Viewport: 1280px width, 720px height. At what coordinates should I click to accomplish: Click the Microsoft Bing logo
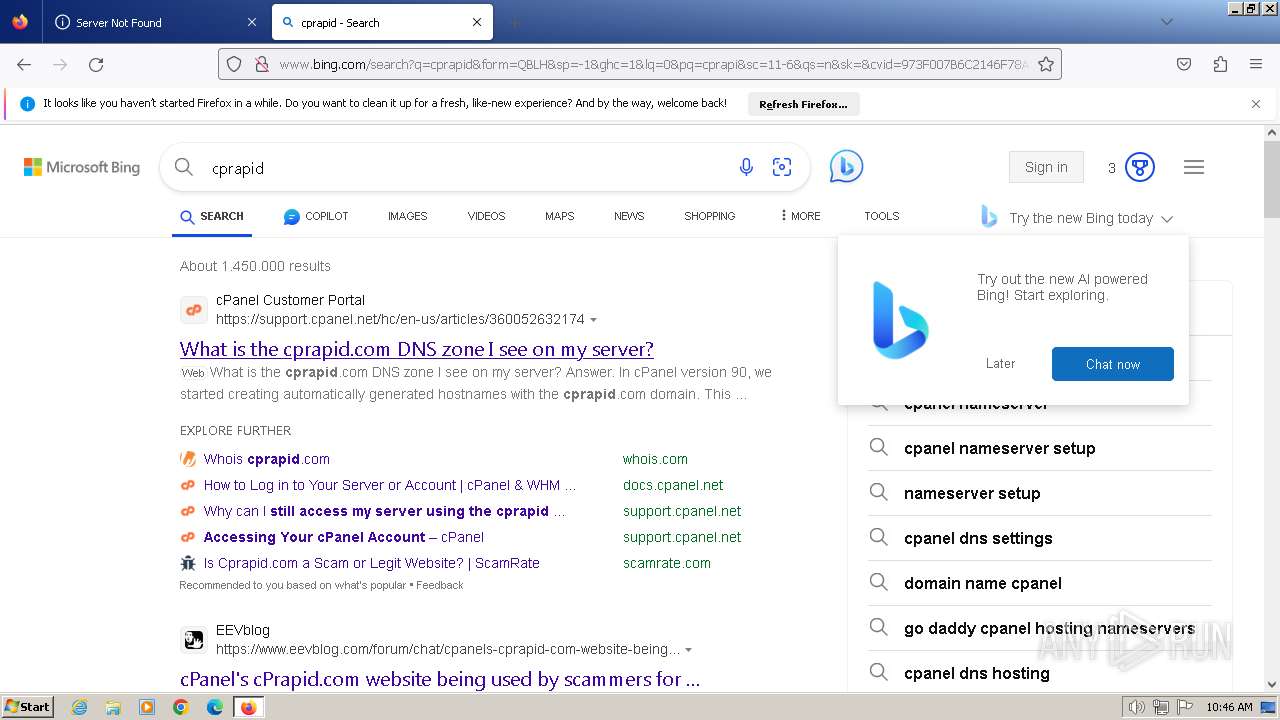(x=82, y=167)
